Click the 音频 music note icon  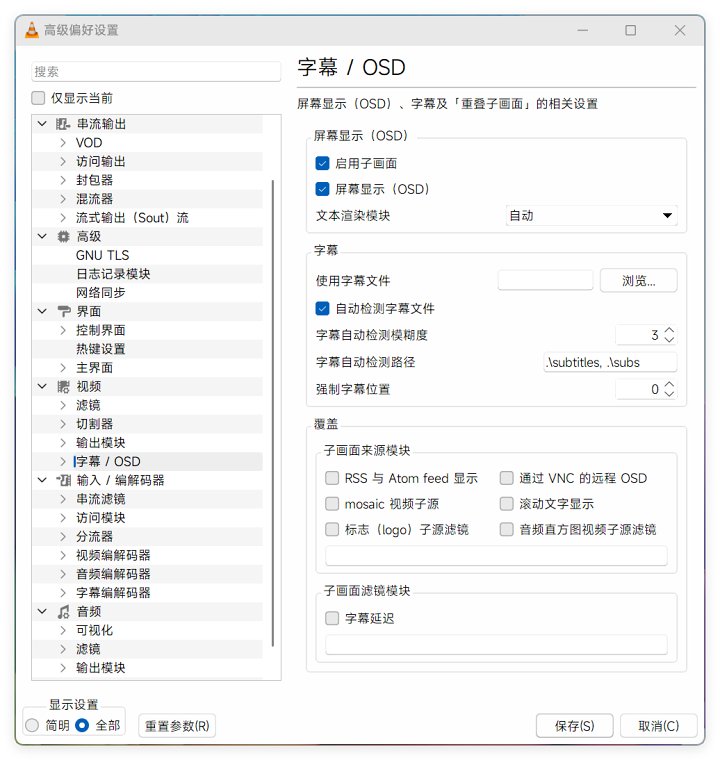tap(63, 612)
